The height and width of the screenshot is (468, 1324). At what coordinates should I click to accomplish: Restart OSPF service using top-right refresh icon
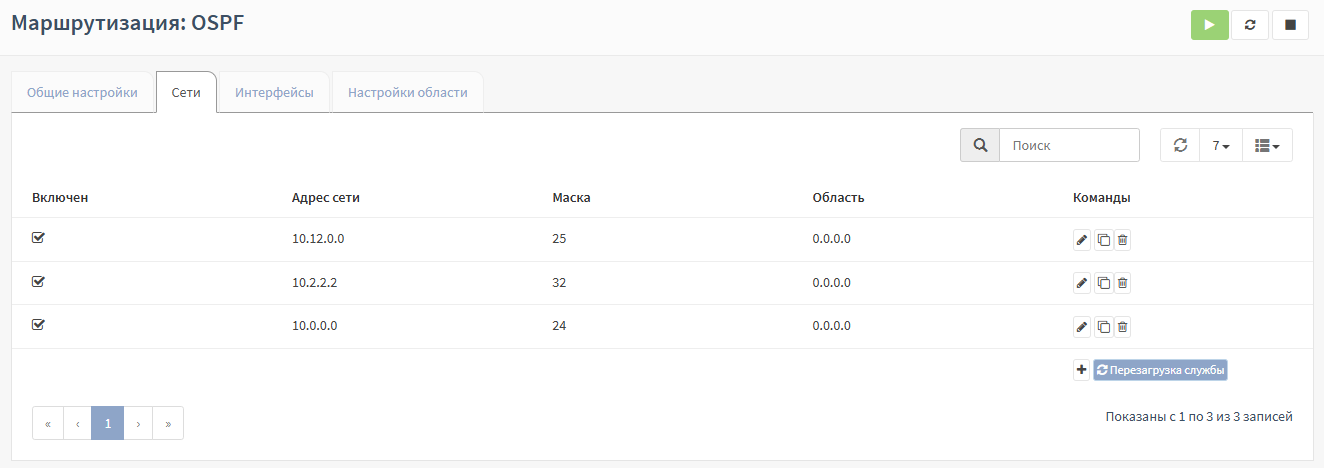(1250, 25)
